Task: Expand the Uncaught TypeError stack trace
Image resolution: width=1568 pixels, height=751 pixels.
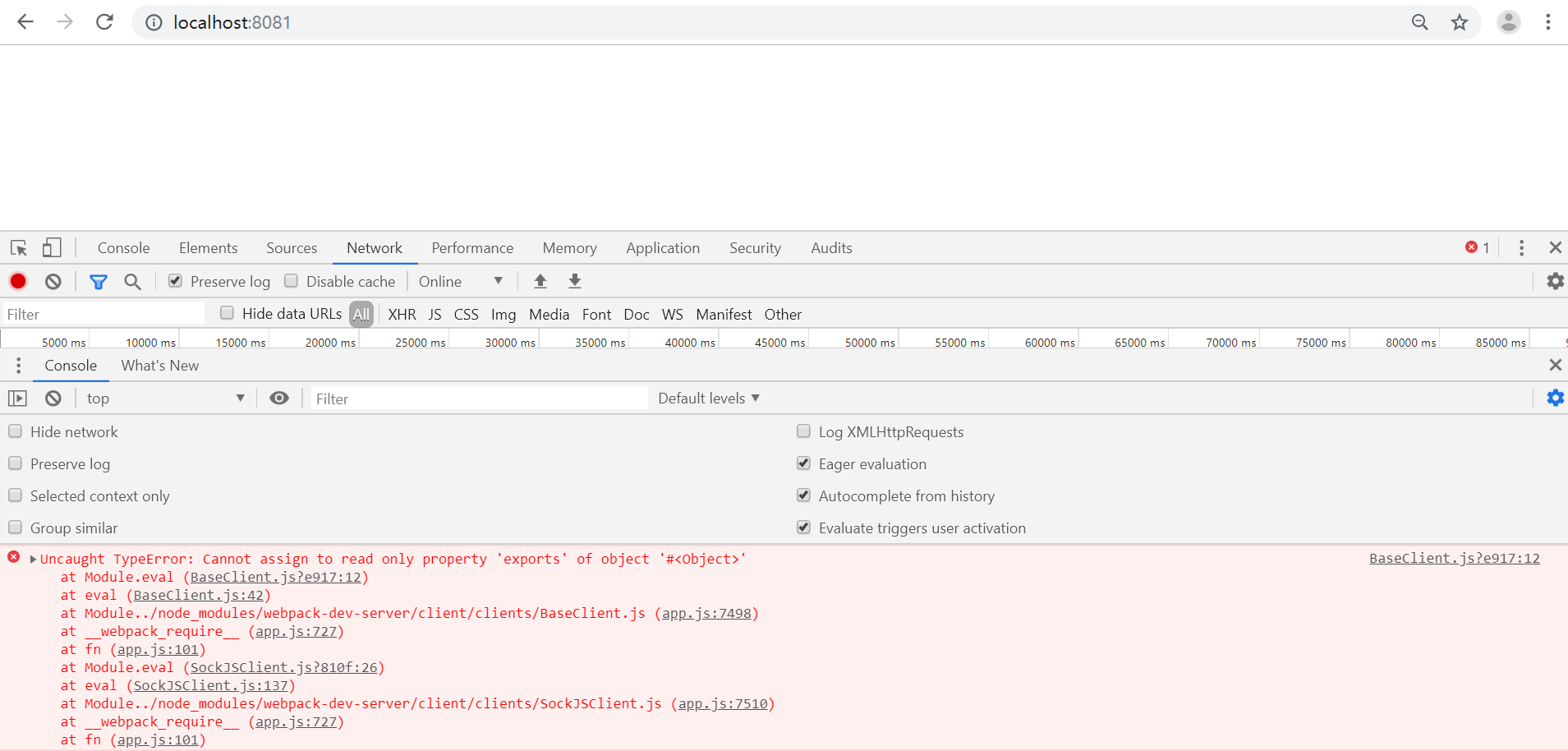Action: (x=32, y=558)
